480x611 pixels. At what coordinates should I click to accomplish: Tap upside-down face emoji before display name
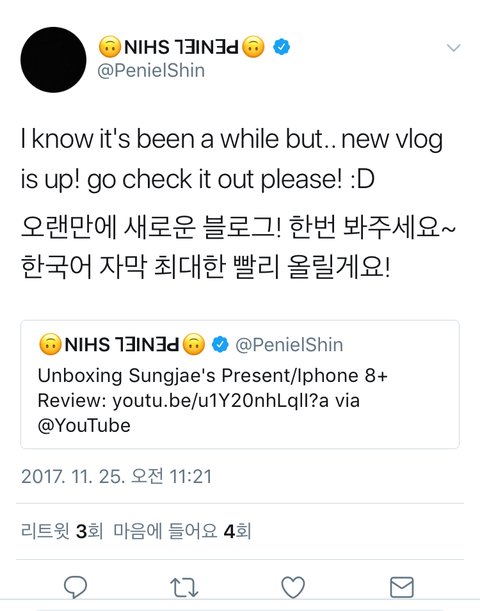[110, 47]
